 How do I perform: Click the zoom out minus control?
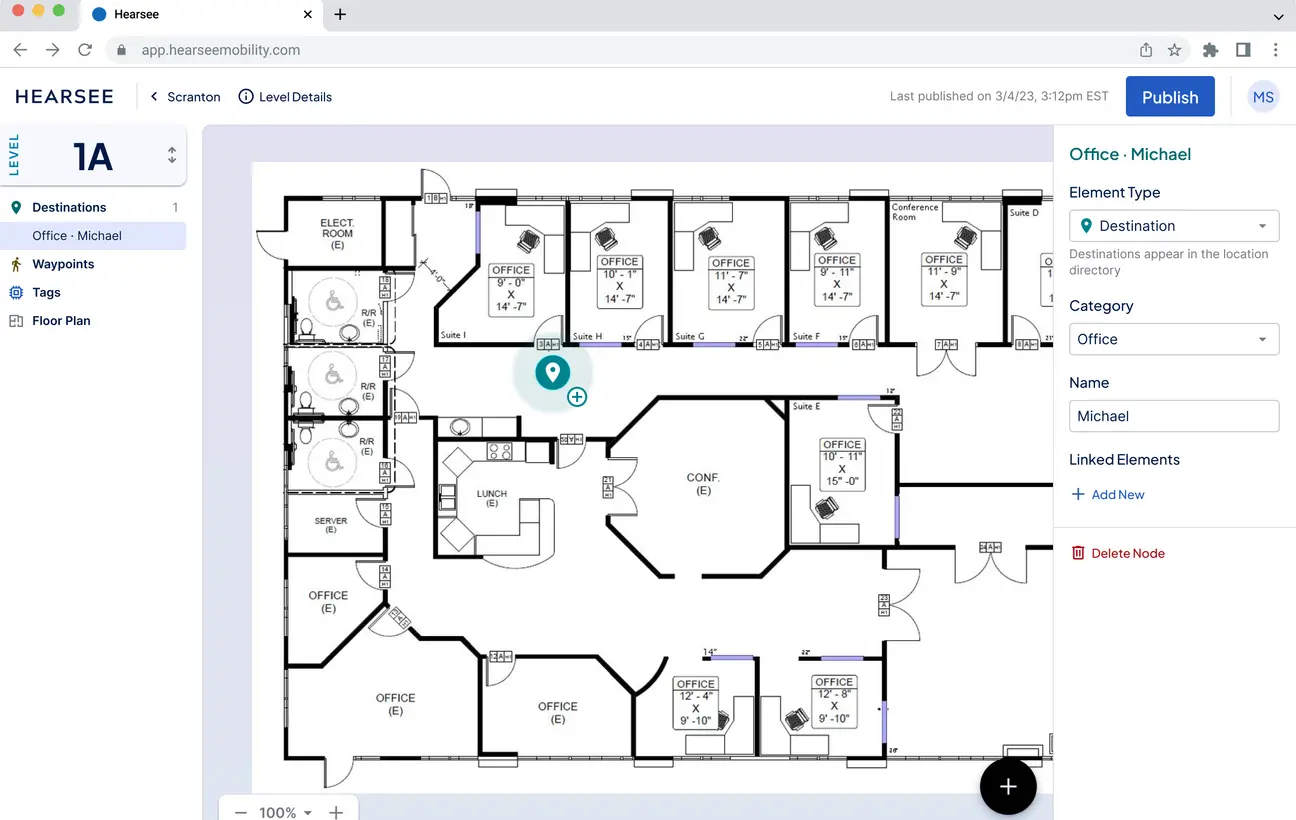(x=240, y=812)
